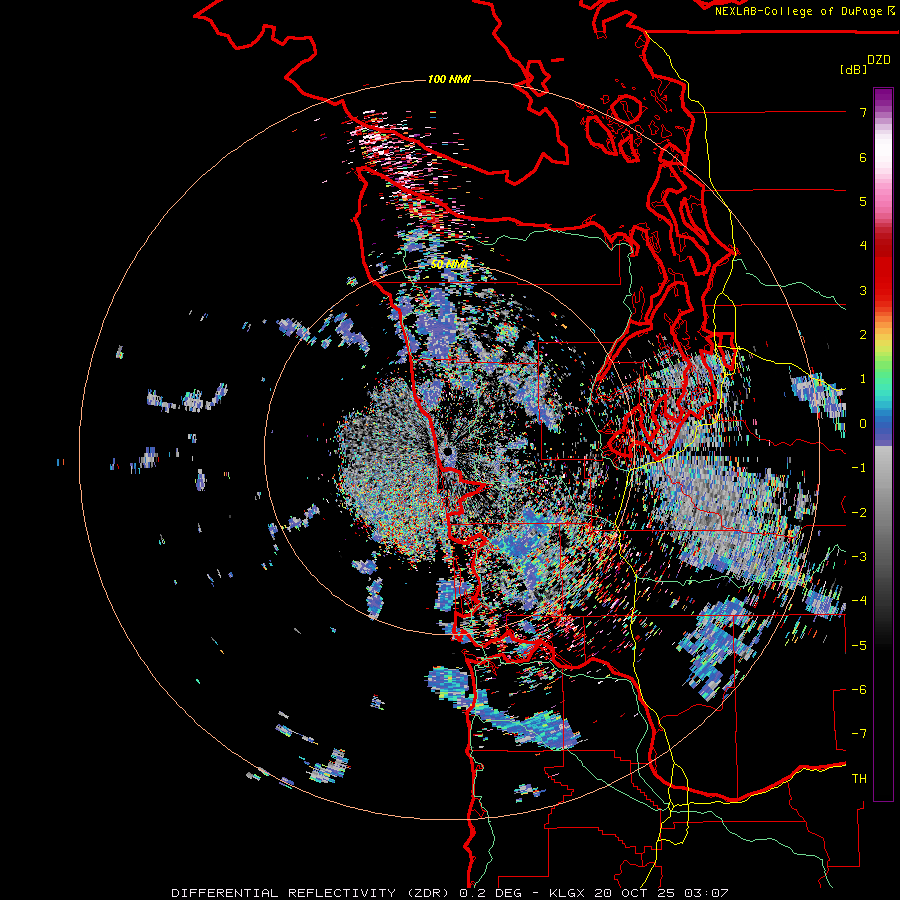Image resolution: width=900 pixels, height=900 pixels.
Task: Click the 7 value on color scale
Action: coord(863,112)
